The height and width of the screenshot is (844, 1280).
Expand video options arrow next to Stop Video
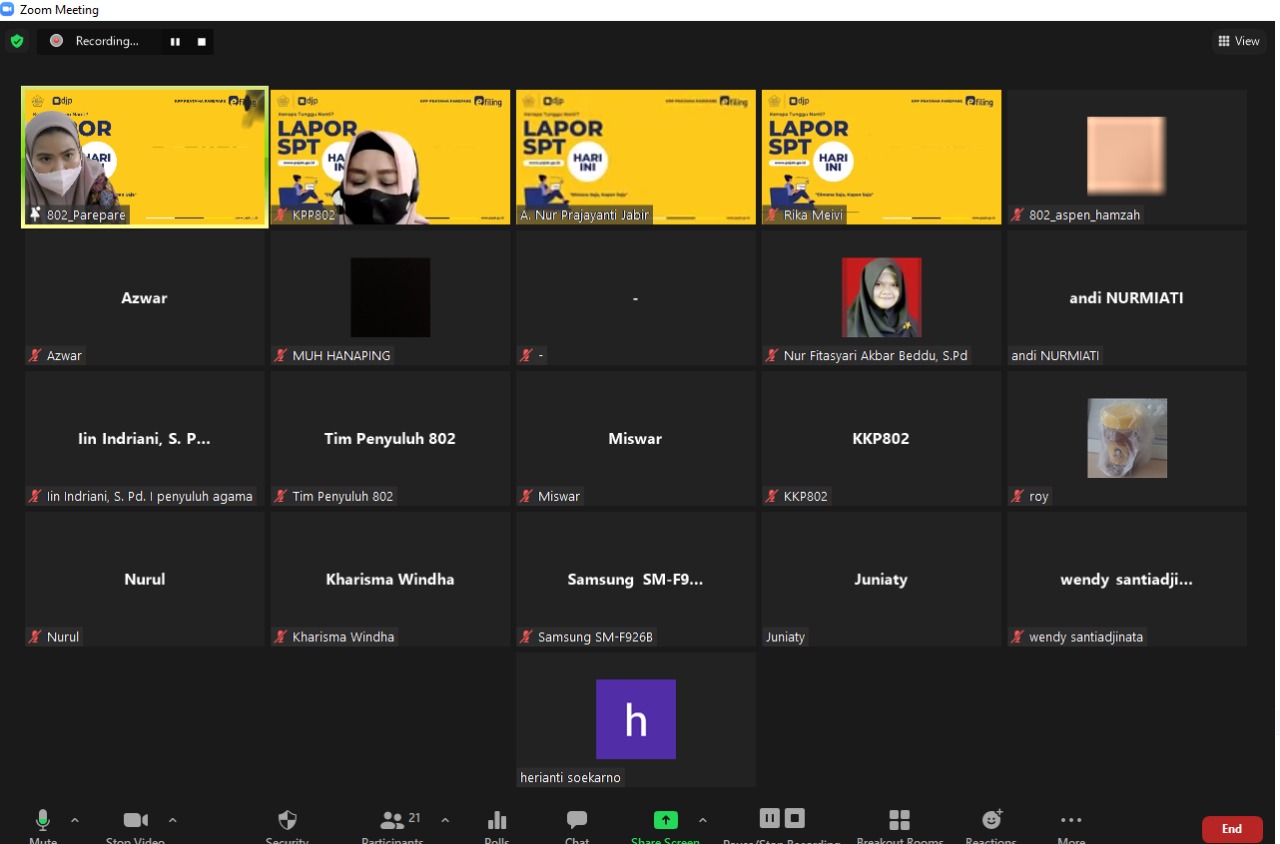pos(172,820)
